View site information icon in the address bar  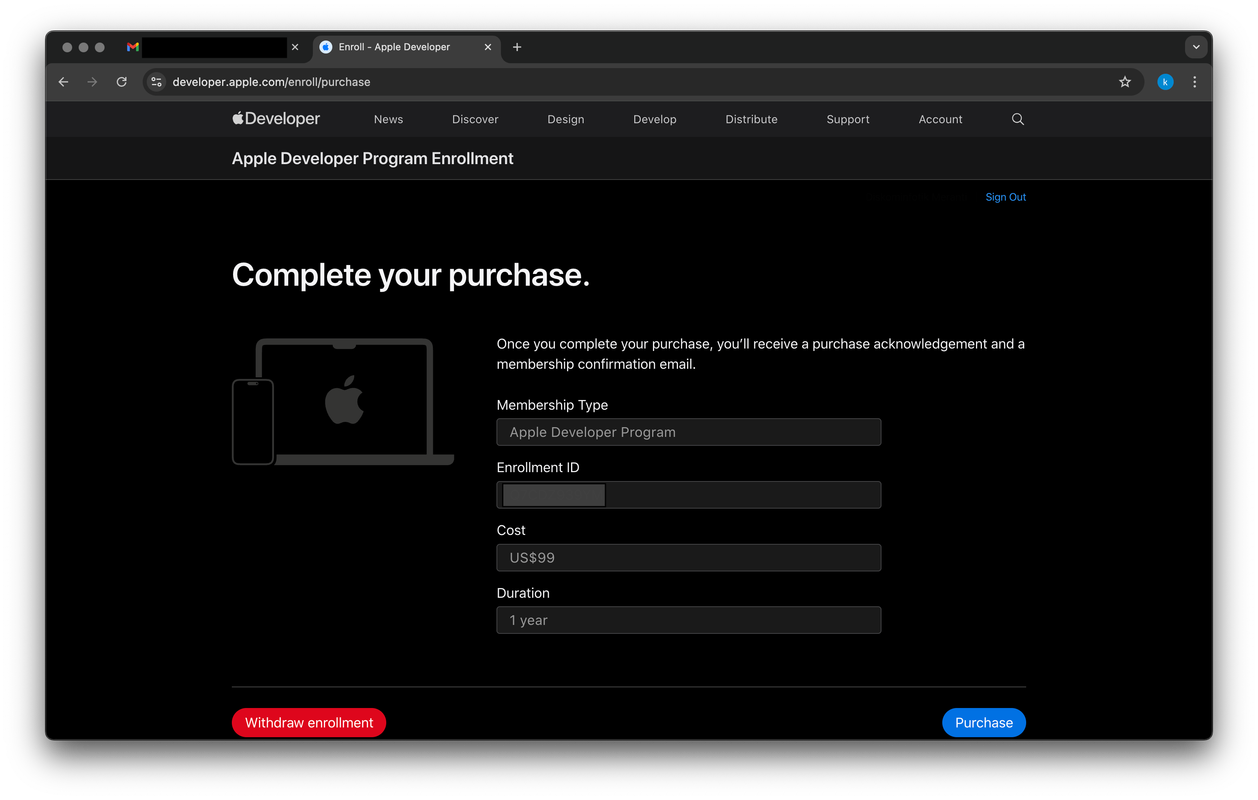(x=156, y=82)
